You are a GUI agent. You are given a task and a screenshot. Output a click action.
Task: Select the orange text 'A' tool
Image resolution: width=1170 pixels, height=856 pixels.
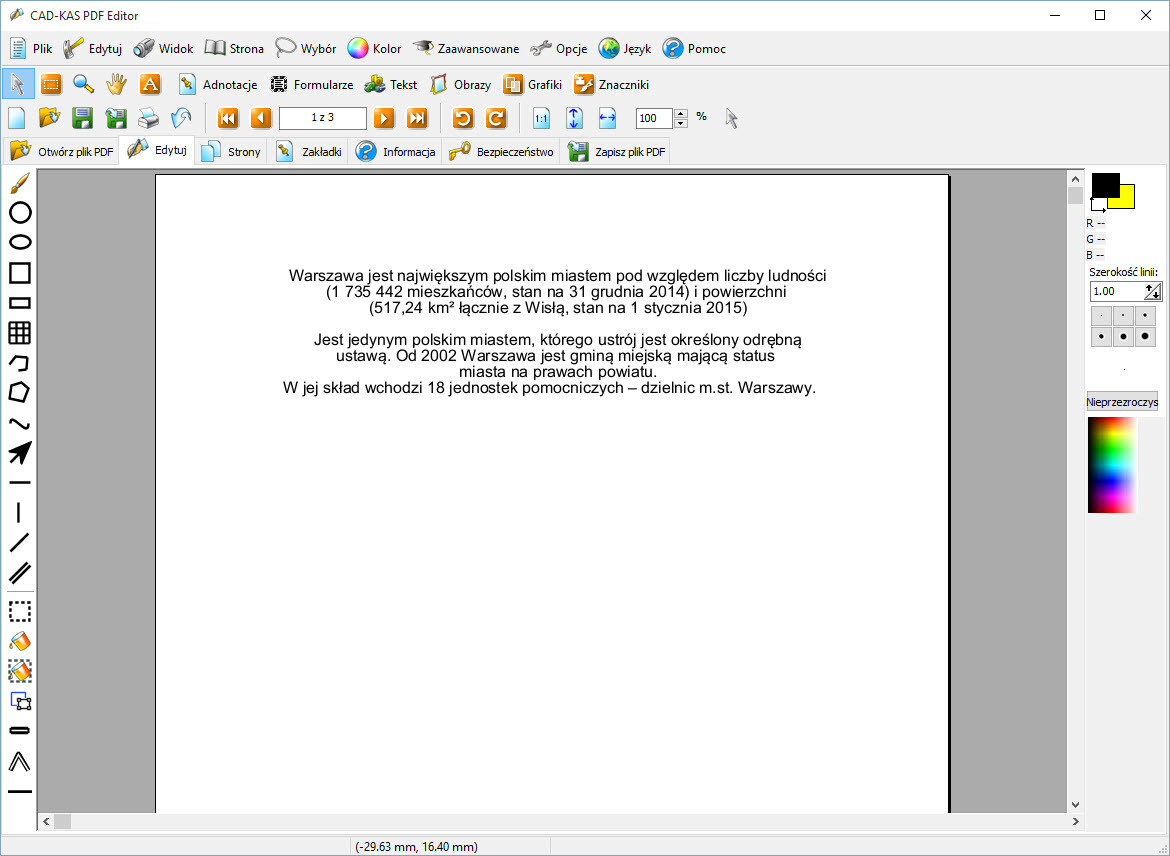(150, 84)
